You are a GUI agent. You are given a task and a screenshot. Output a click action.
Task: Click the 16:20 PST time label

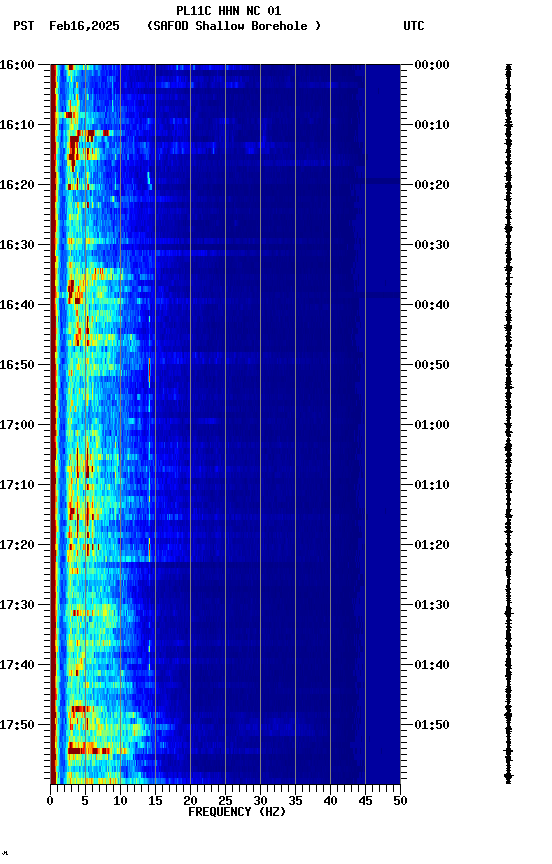(x=17, y=185)
